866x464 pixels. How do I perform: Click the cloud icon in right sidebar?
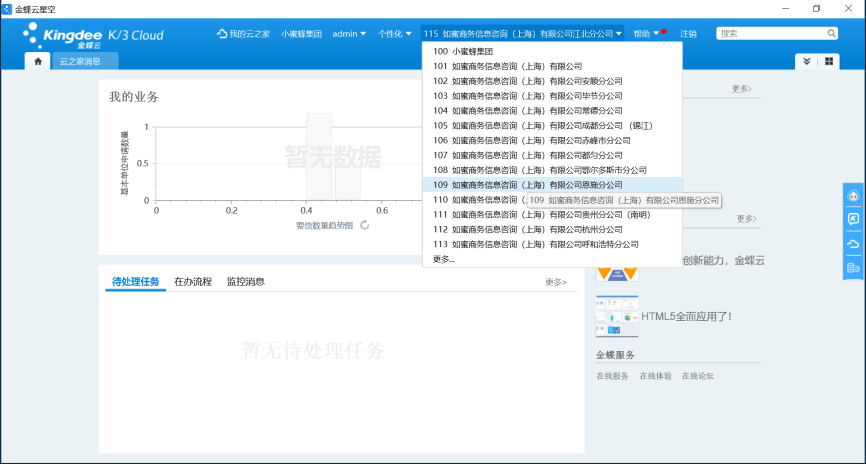(853, 243)
